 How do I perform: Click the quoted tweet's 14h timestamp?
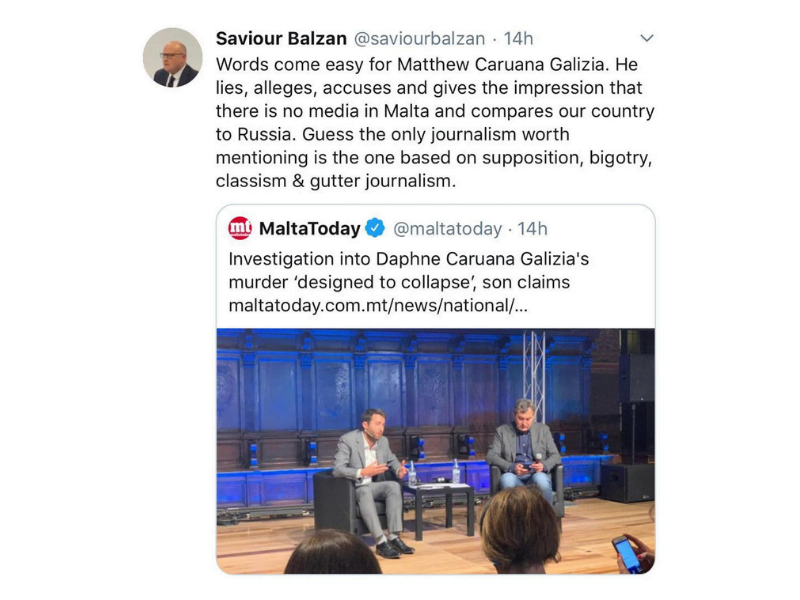pyautogui.click(x=533, y=228)
